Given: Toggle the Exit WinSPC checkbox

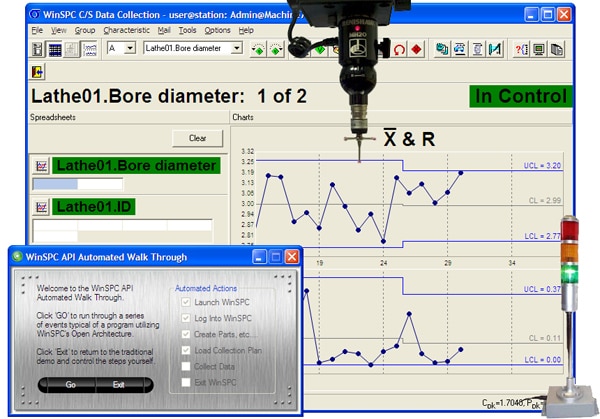Looking at the screenshot, I should (187, 382).
